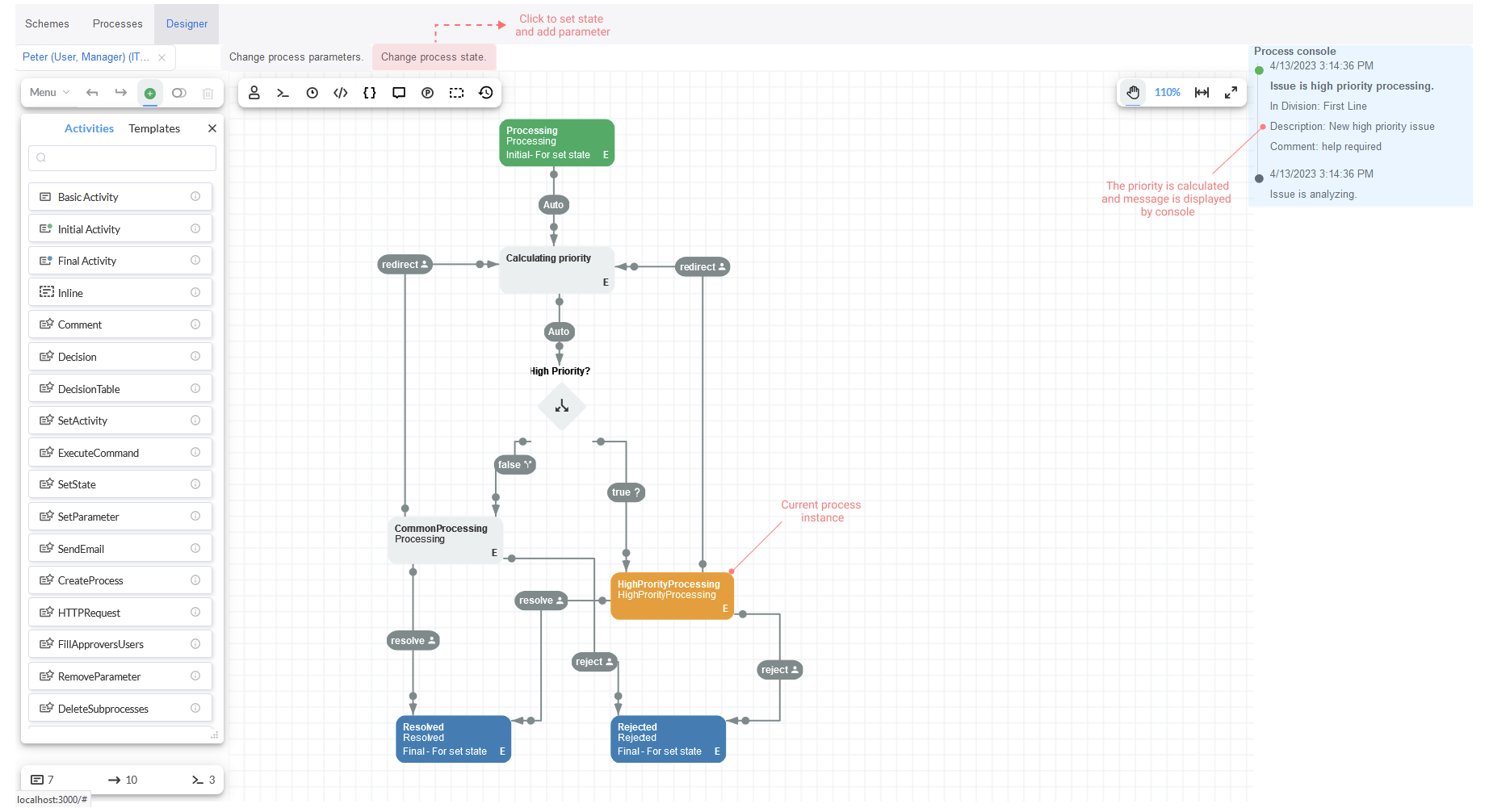1489x812 pixels.
Task: Select the Comment activity item
Action: [120, 324]
